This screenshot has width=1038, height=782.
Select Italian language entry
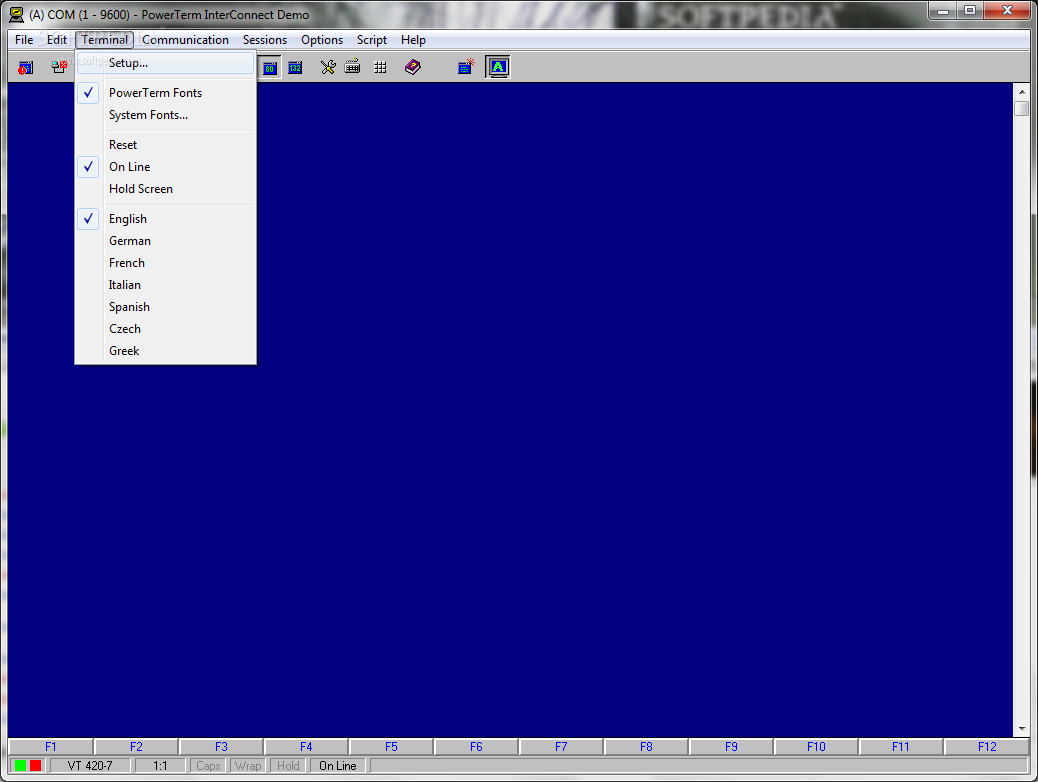point(165,285)
